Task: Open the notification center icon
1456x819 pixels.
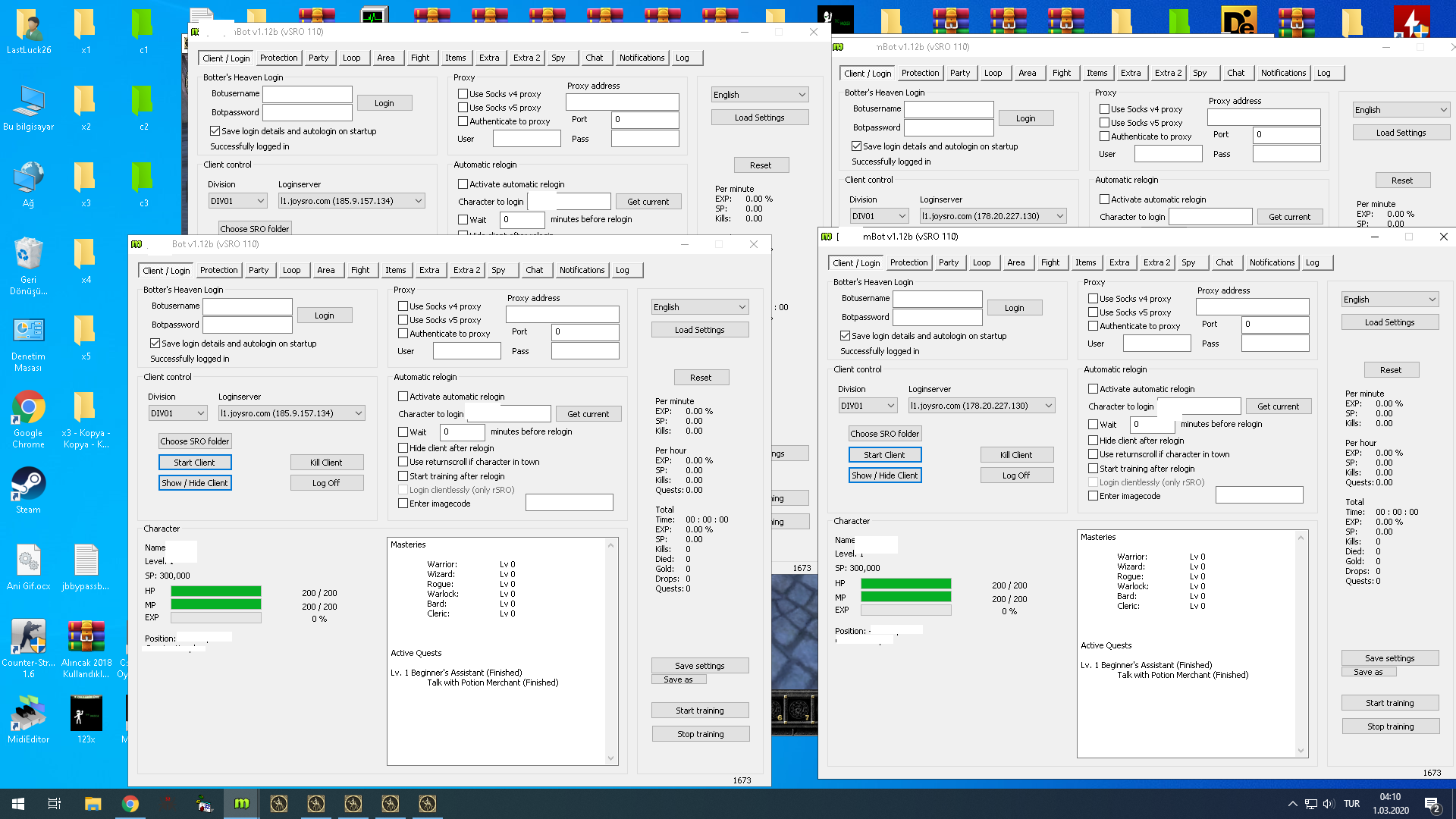Action: coord(1432,804)
